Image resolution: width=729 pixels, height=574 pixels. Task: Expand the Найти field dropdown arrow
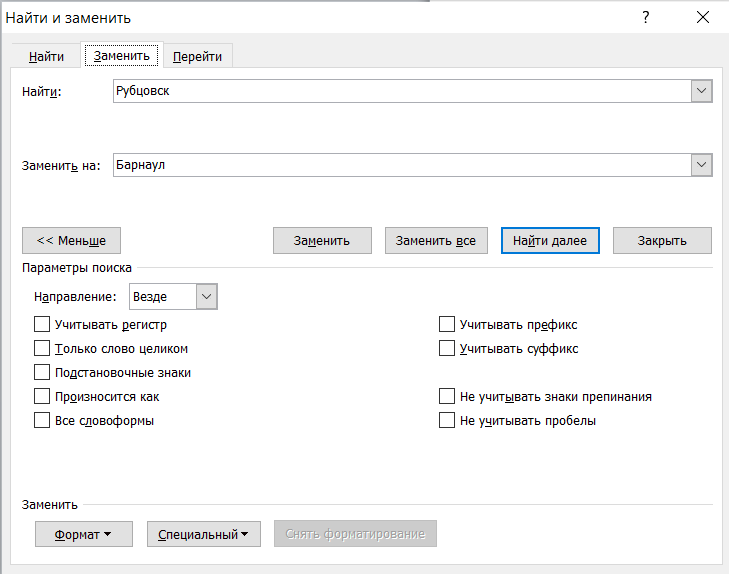(702, 92)
